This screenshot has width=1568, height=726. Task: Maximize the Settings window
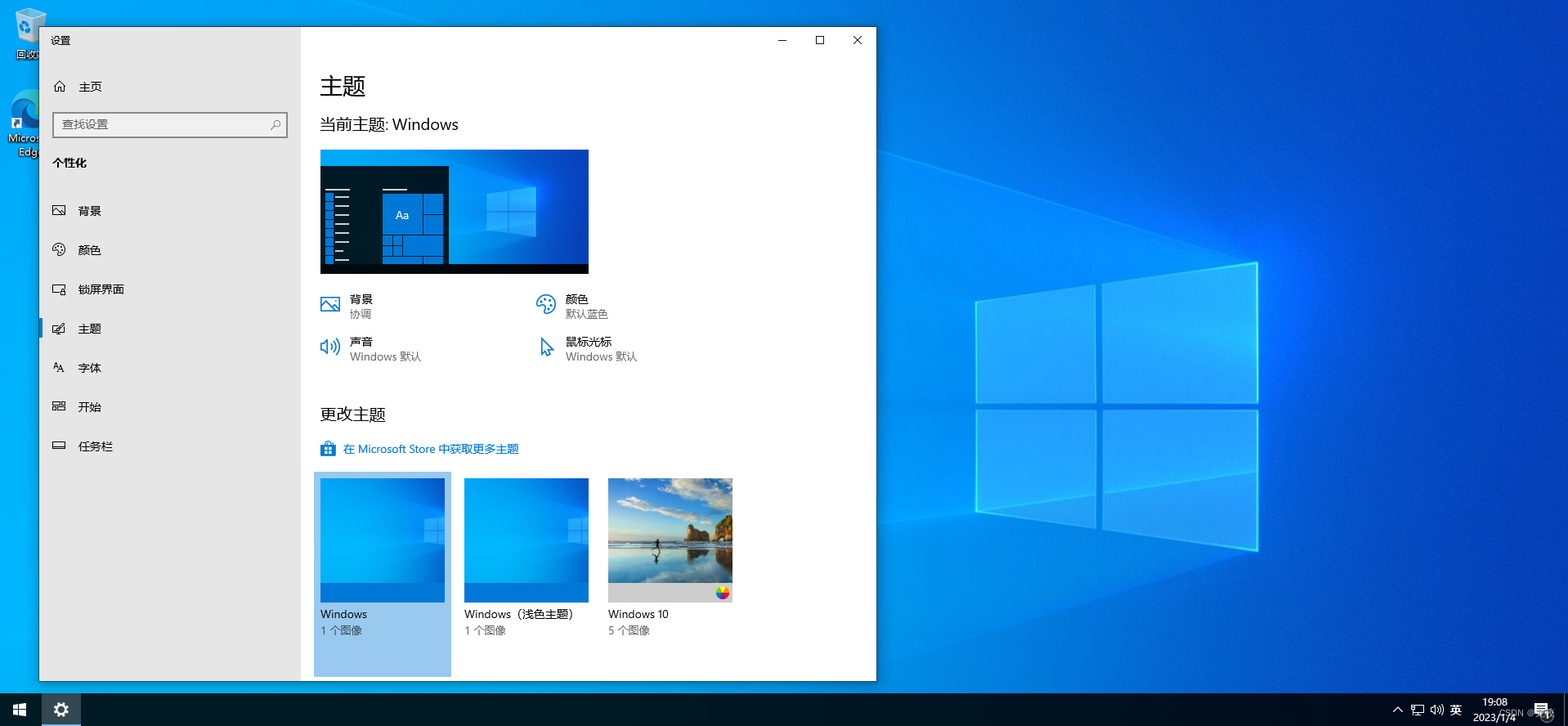click(x=820, y=40)
